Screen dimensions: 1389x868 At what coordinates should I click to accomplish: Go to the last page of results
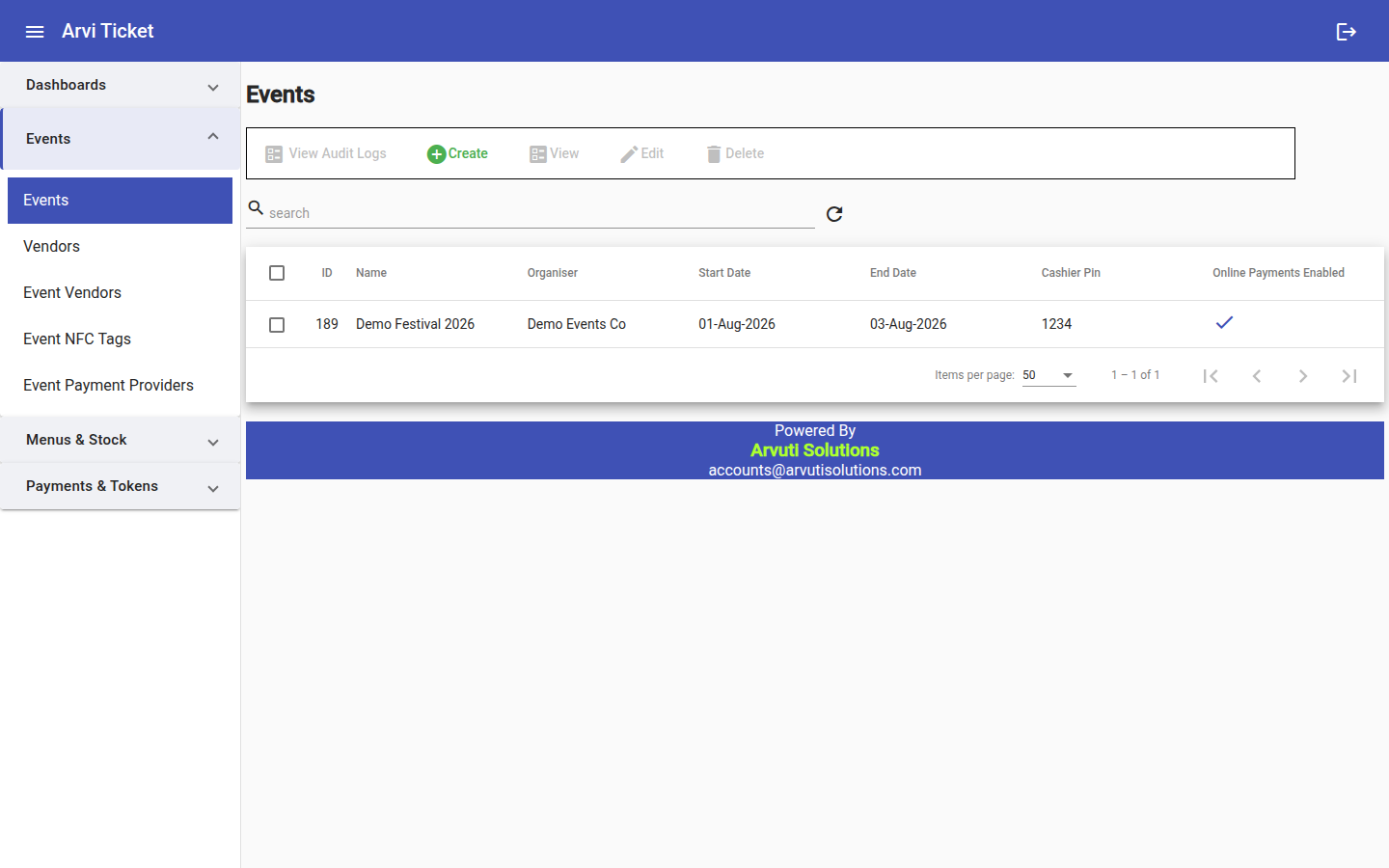(1349, 376)
